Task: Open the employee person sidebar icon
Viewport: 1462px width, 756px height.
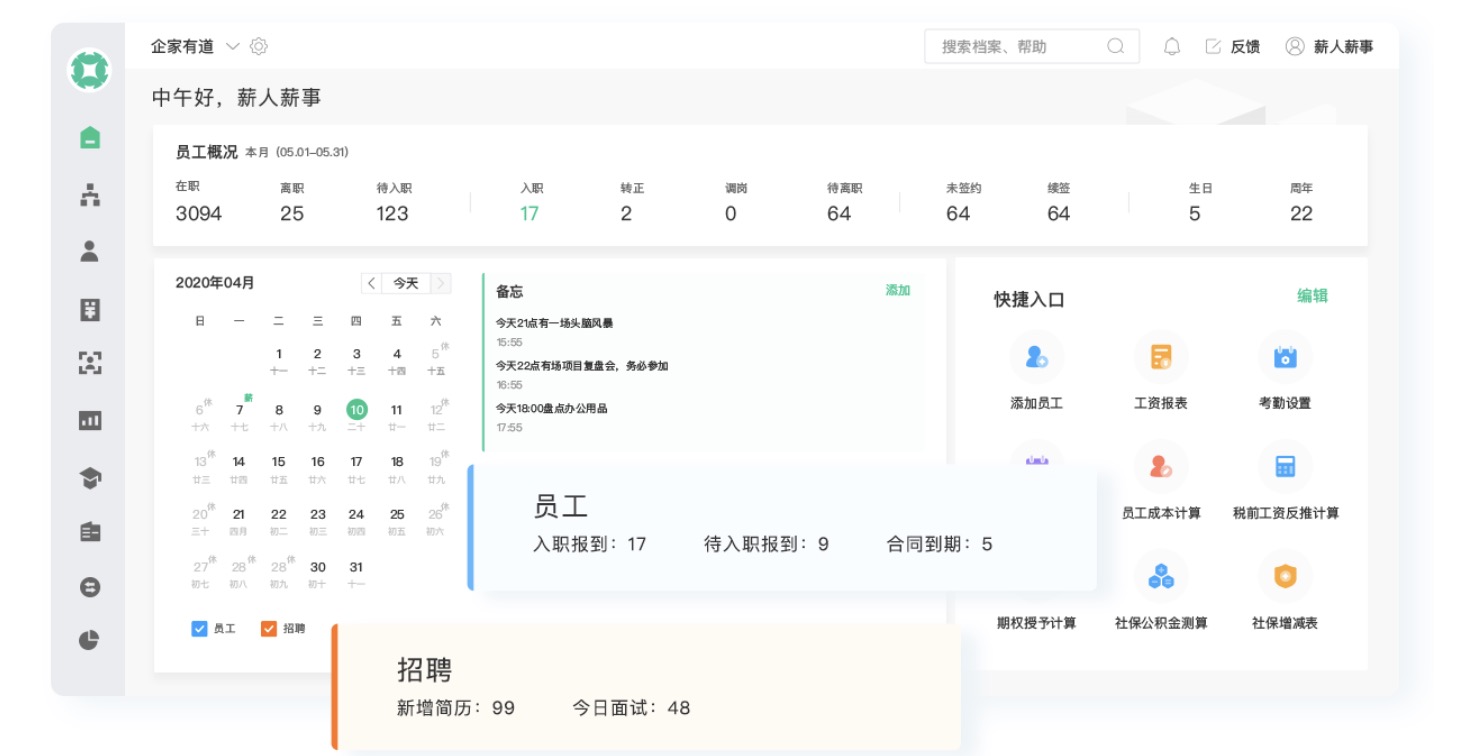Action: [x=90, y=251]
